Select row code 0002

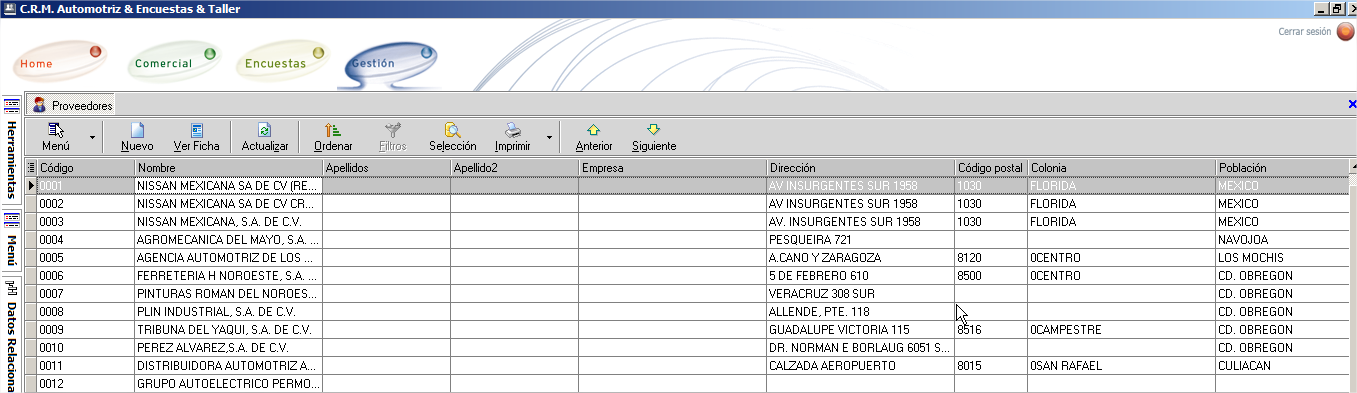(85, 203)
